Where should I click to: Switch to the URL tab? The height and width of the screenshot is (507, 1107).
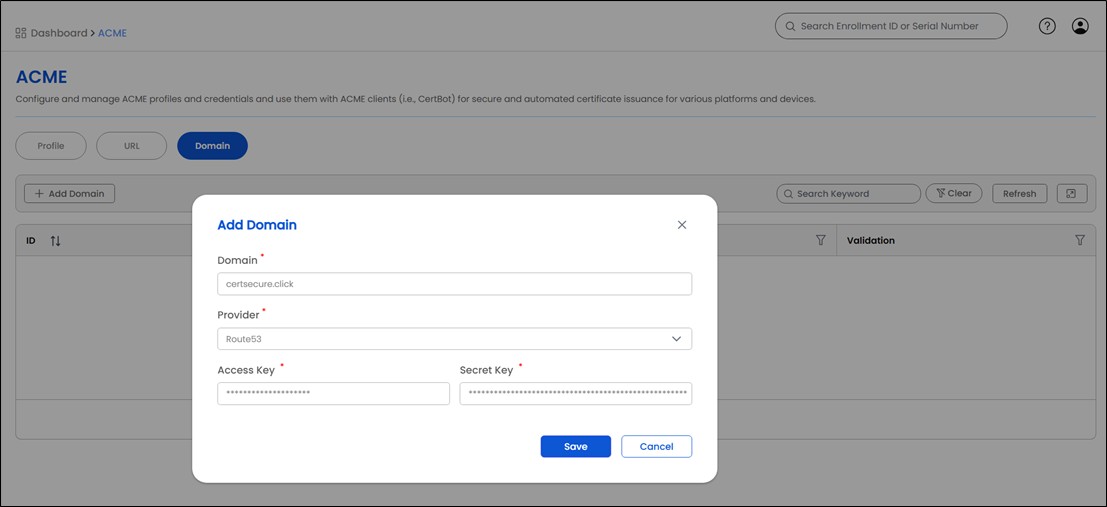[131, 146]
